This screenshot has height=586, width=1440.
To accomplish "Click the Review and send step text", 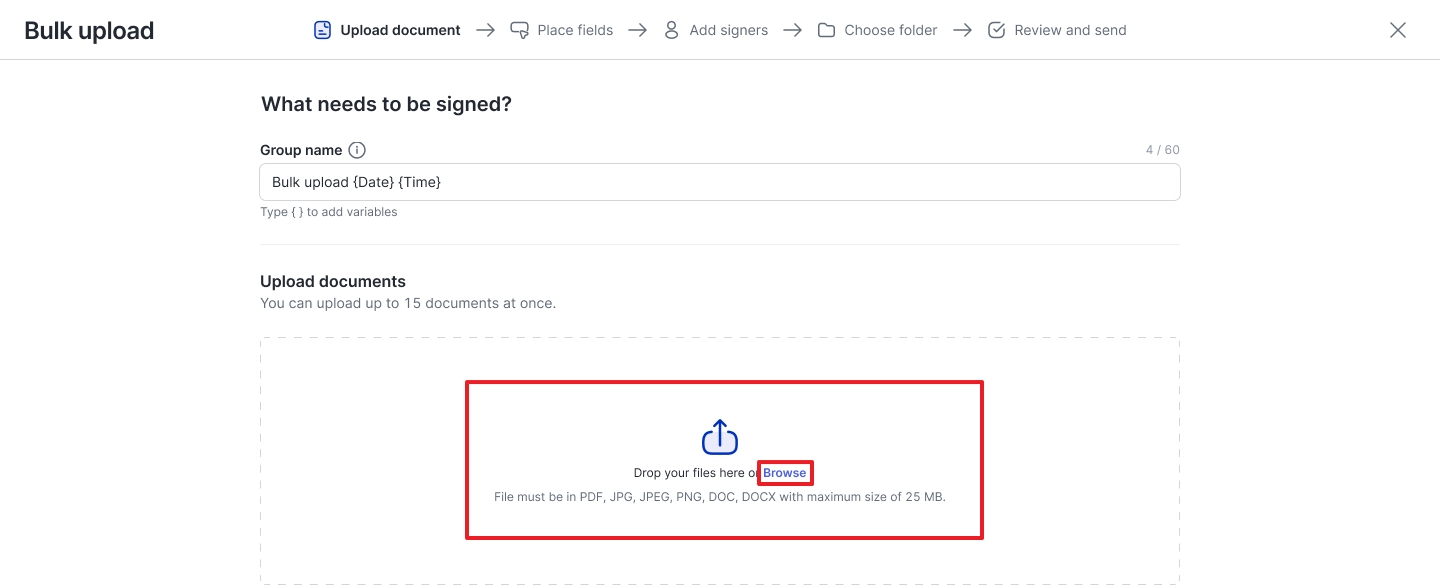I will 1069,30.
